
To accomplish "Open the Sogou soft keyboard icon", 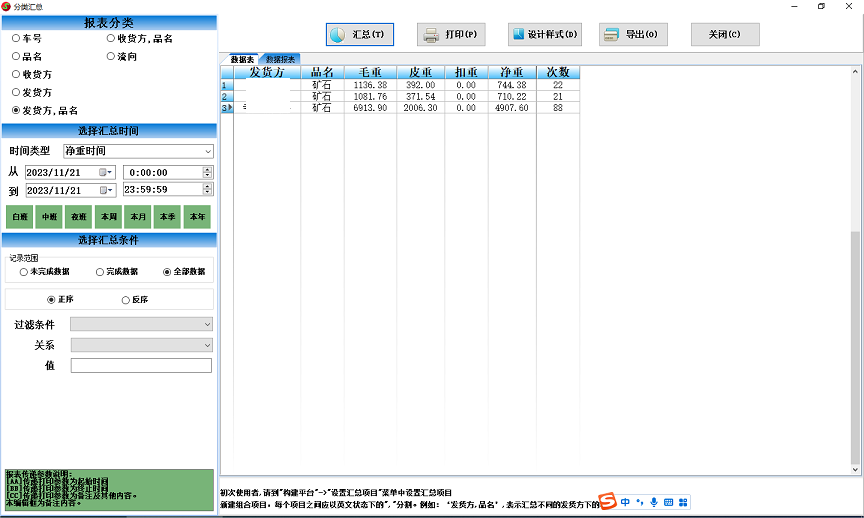I will (668, 501).
